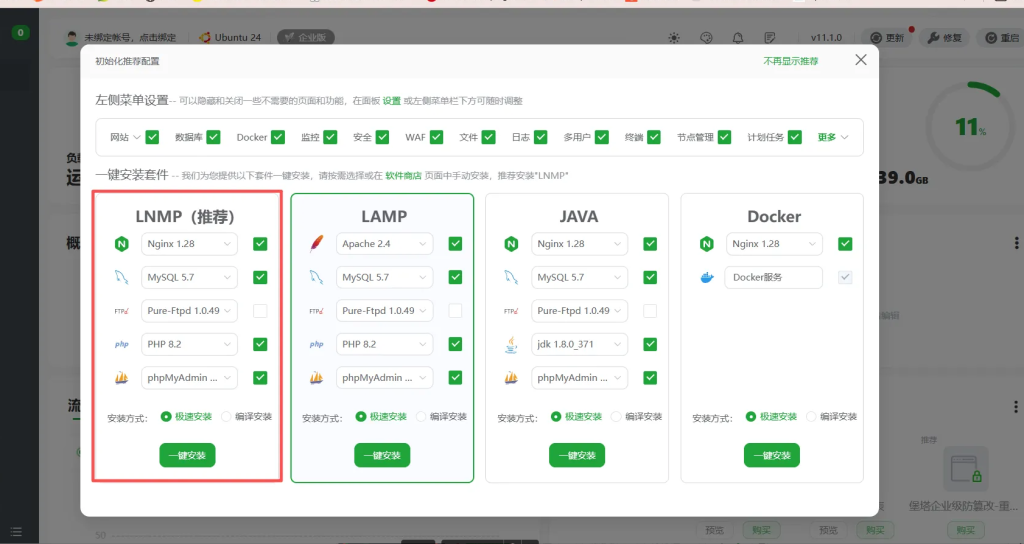Click the MySQL dolphin icon in JAVA panel
The height and width of the screenshot is (544, 1024).
point(512,278)
